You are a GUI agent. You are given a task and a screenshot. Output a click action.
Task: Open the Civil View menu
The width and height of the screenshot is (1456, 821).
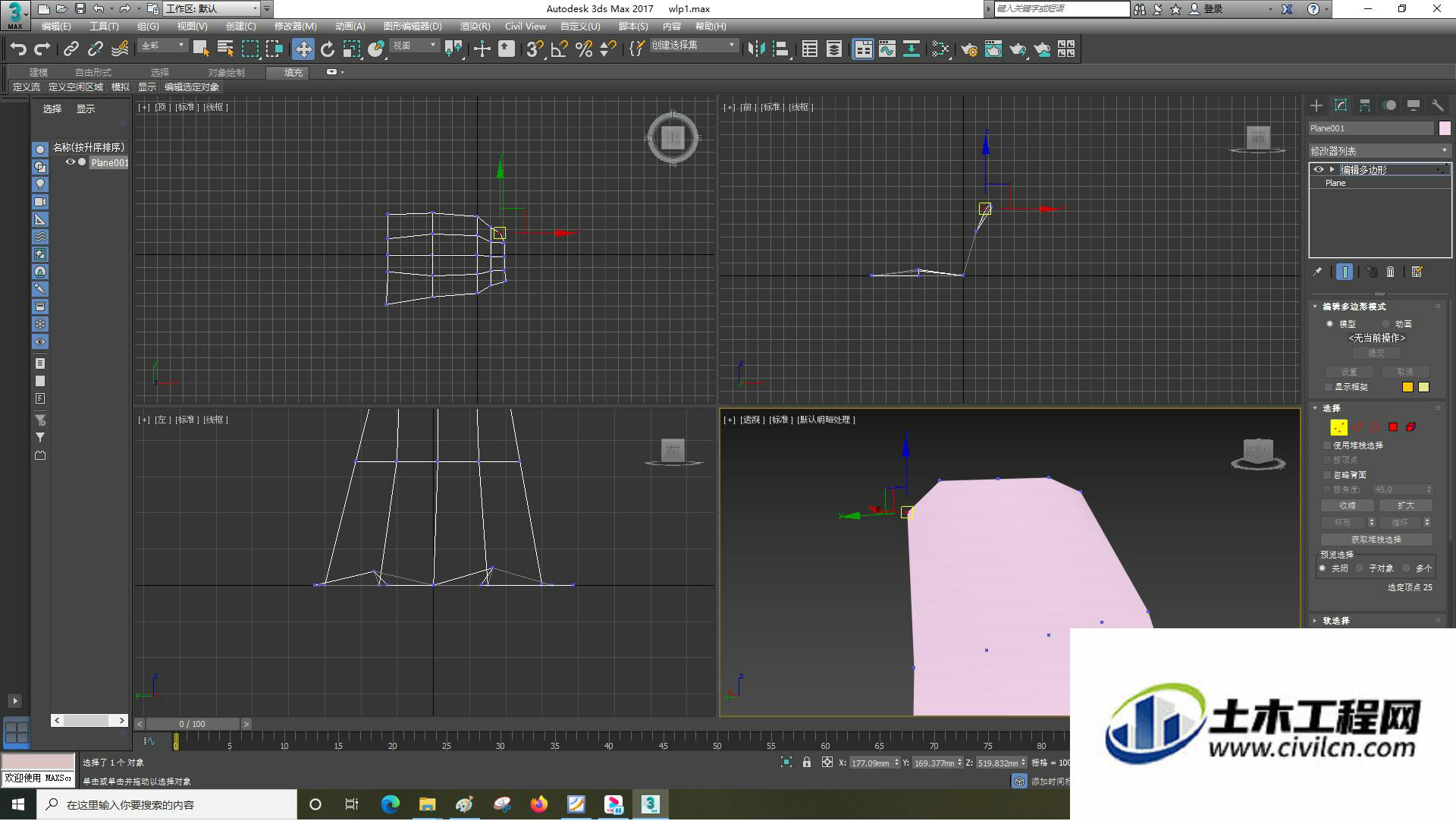(526, 27)
